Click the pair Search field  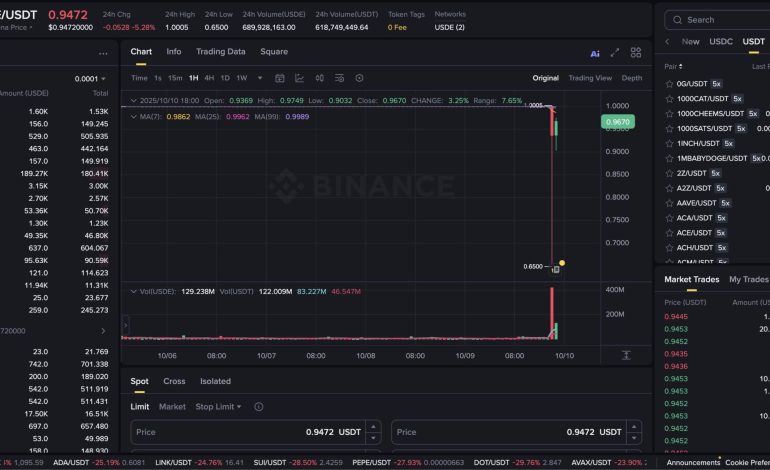click(x=720, y=19)
